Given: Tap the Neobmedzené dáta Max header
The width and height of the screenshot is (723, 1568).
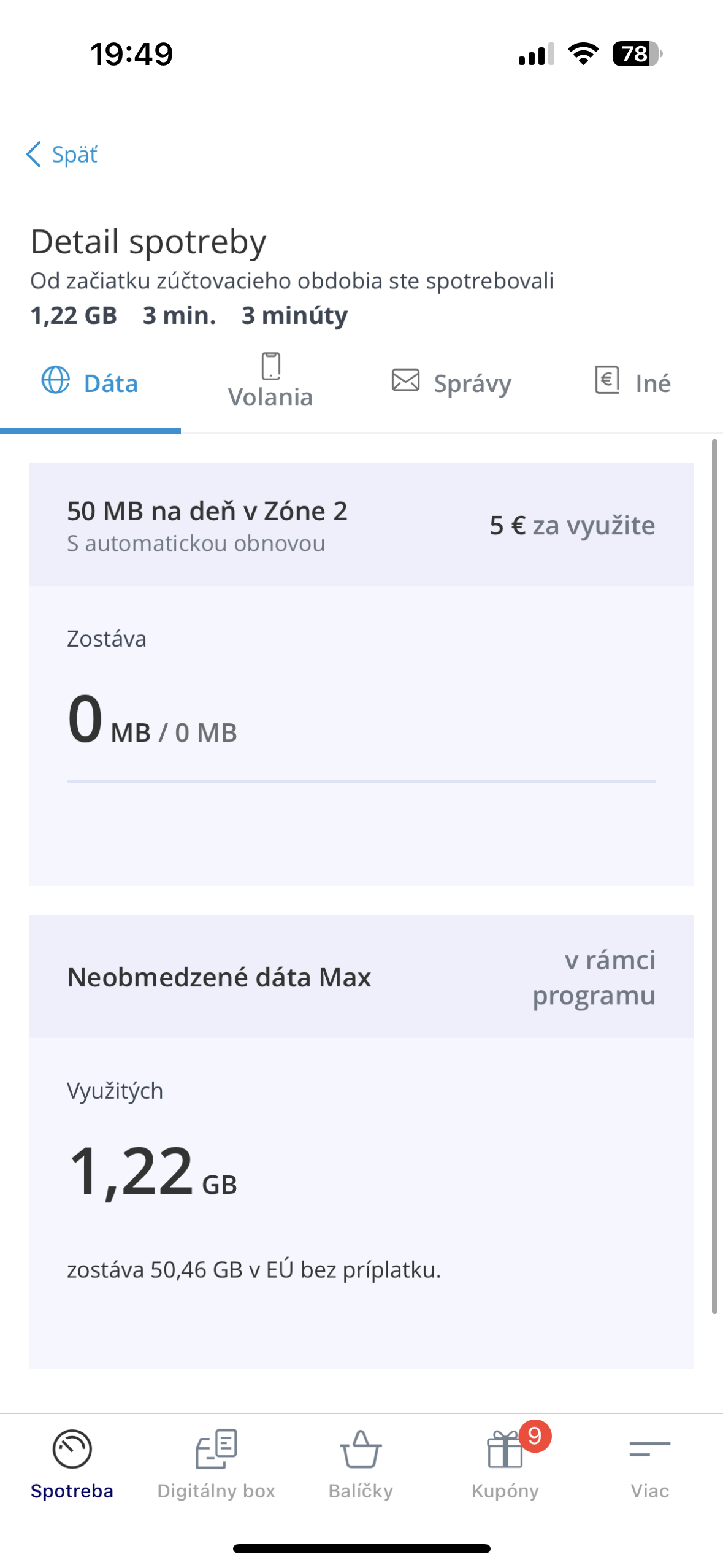Looking at the screenshot, I should point(219,977).
